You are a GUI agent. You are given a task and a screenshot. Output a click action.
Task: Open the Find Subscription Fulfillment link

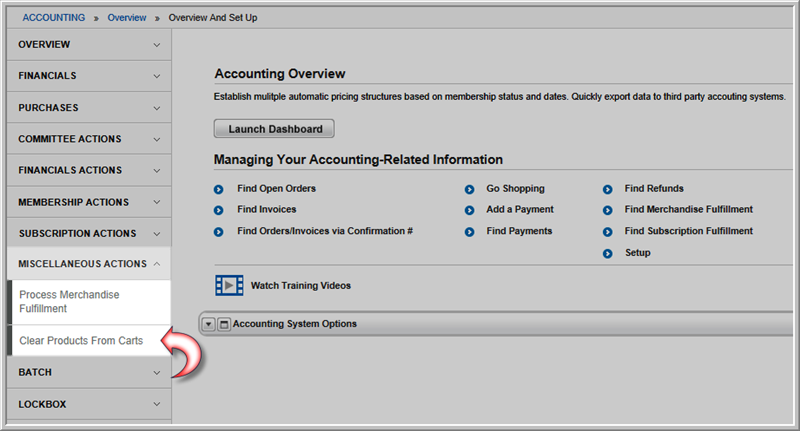point(688,231)
